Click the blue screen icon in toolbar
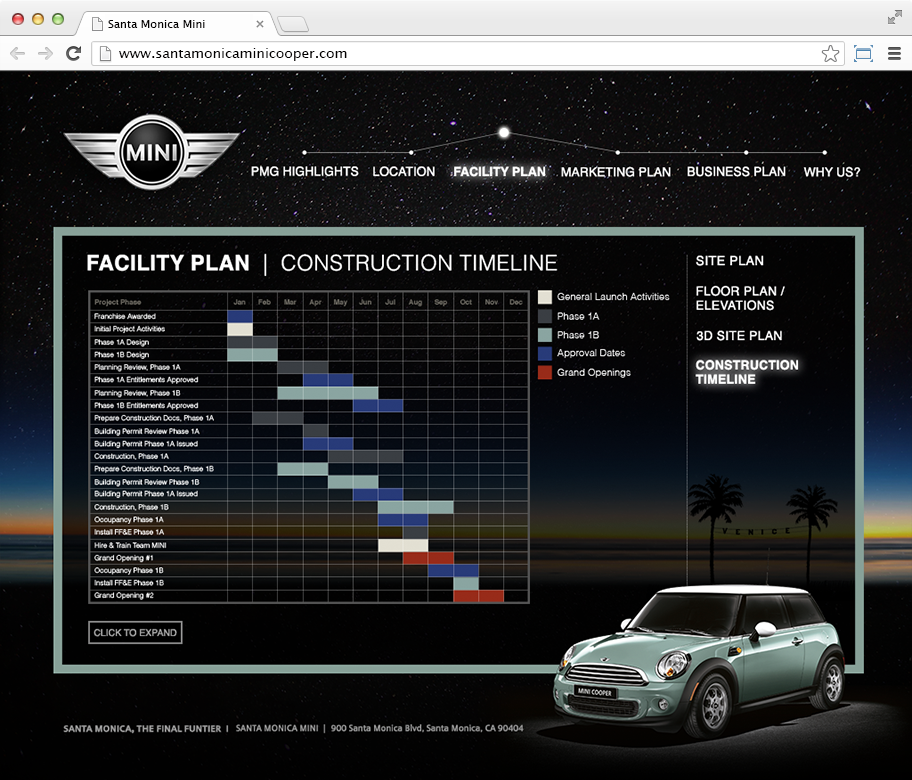 (863, 54)
